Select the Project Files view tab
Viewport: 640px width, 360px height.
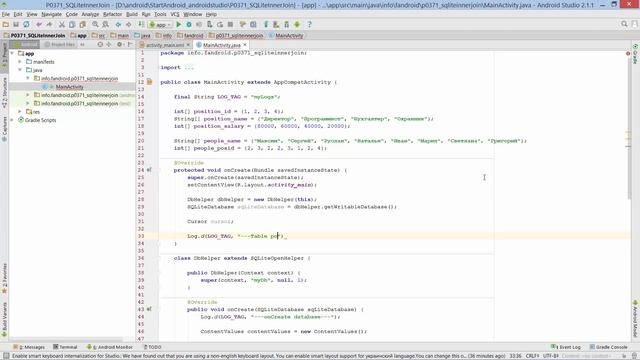(x=60, y=44)
